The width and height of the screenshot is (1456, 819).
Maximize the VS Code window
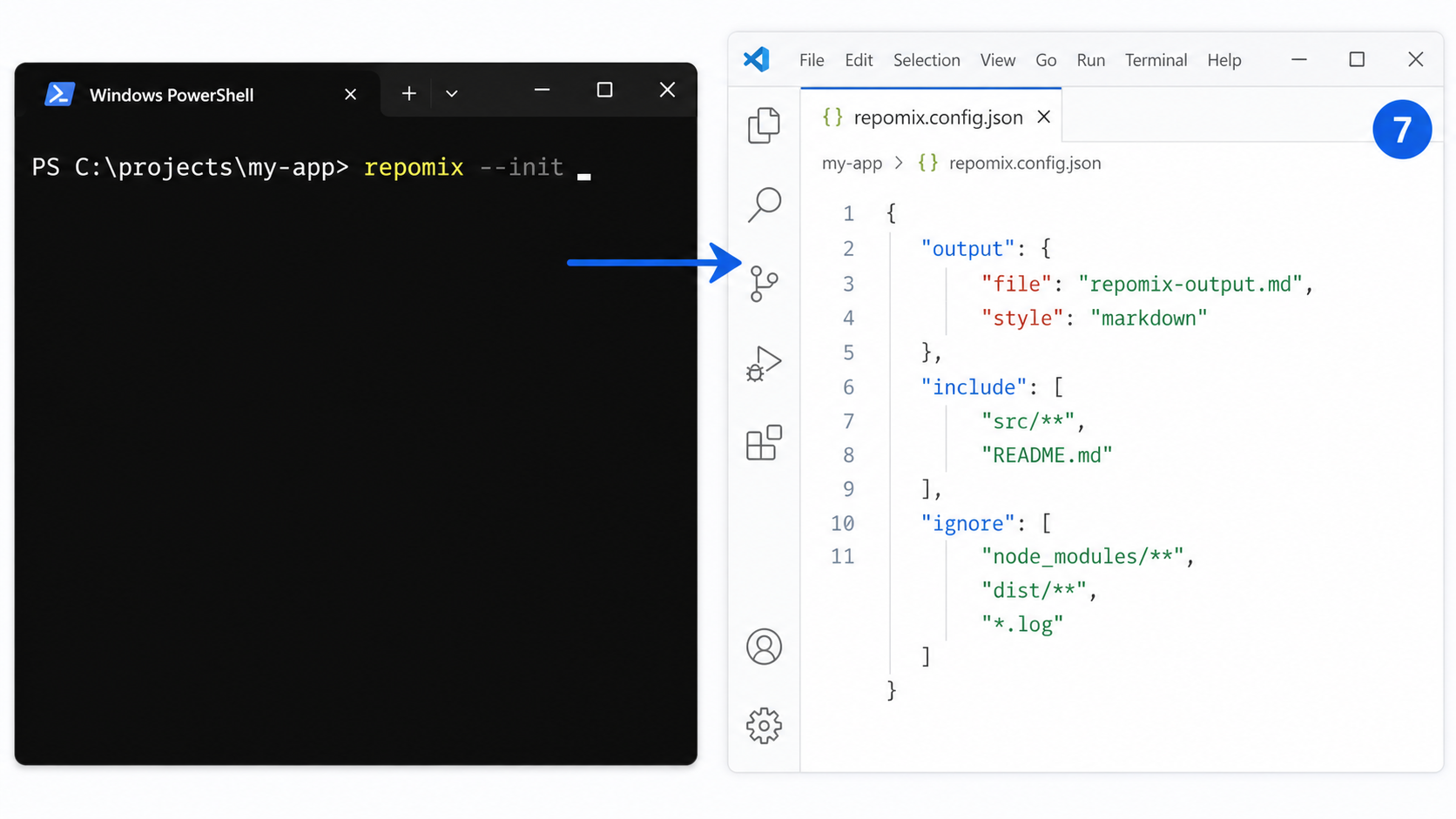1357,59
